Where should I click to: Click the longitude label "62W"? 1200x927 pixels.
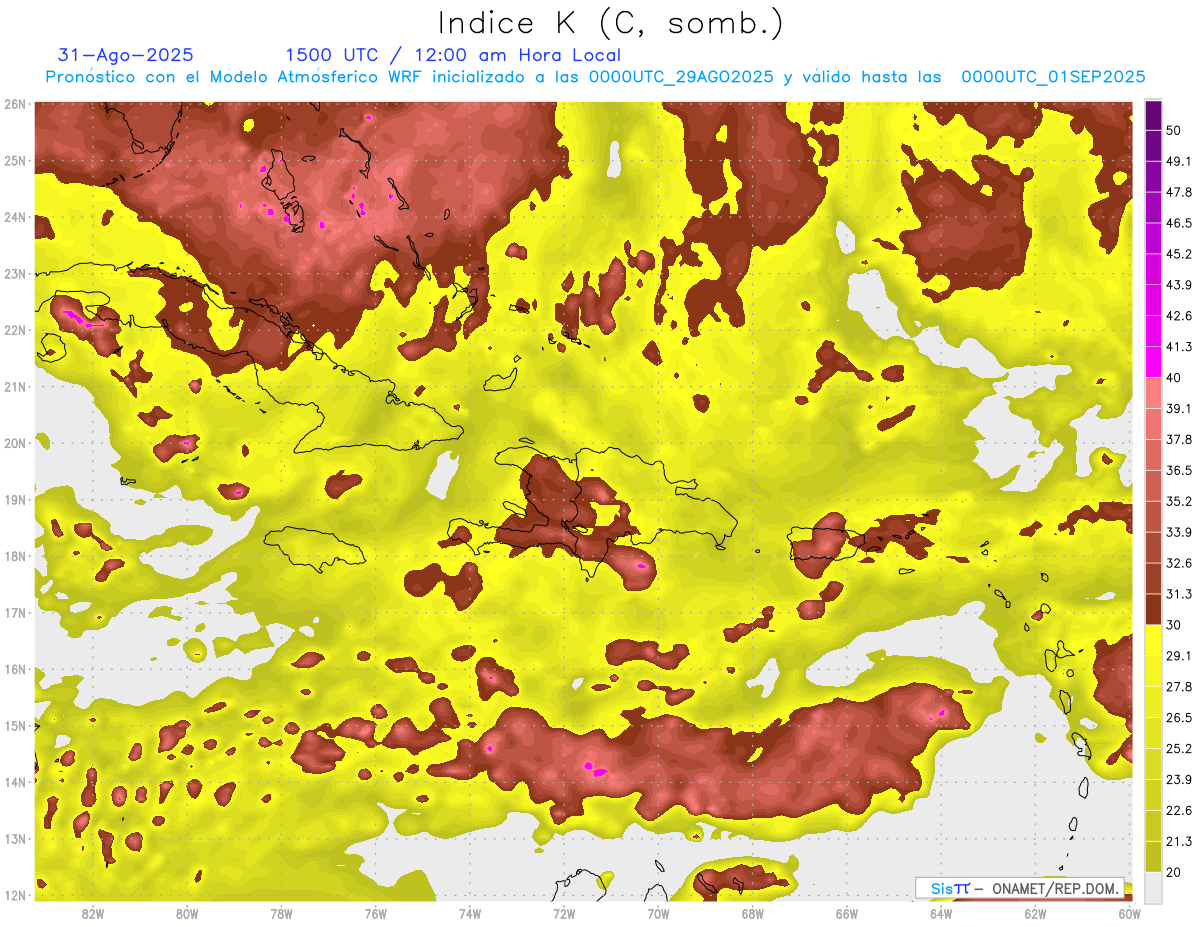pyautogui.click(x=1035, y=913)
